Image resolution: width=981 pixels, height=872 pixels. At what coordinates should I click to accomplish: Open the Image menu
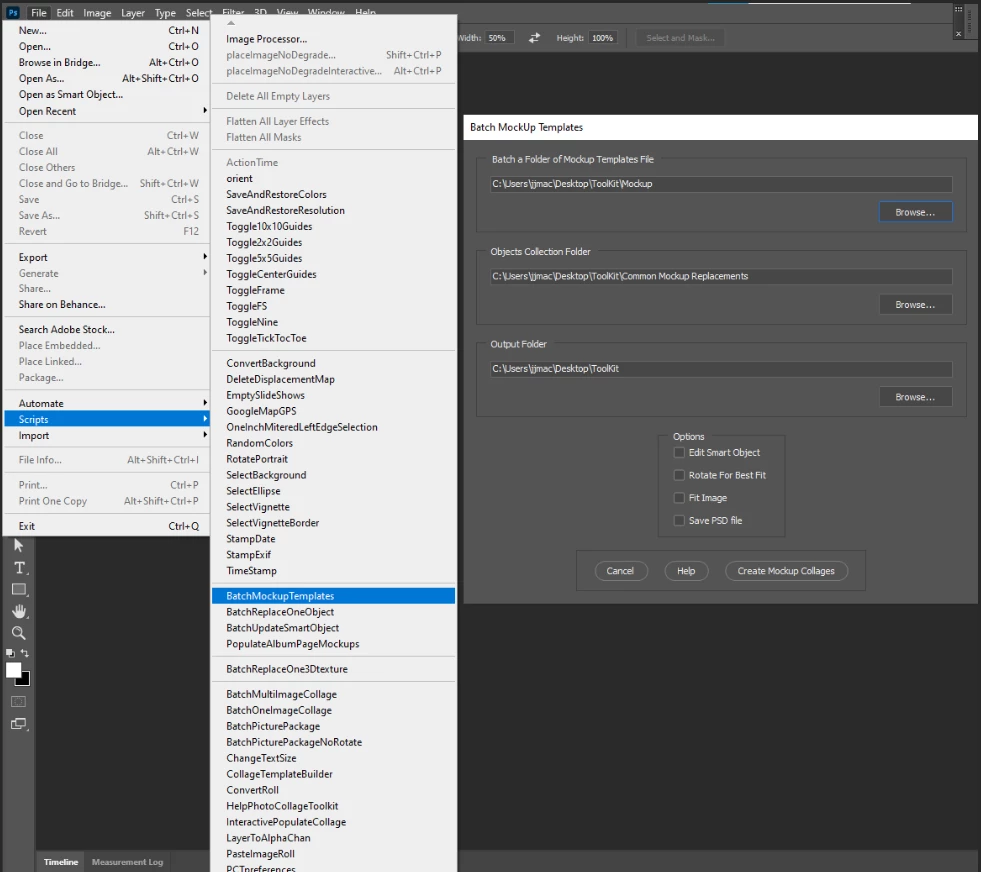97,13
